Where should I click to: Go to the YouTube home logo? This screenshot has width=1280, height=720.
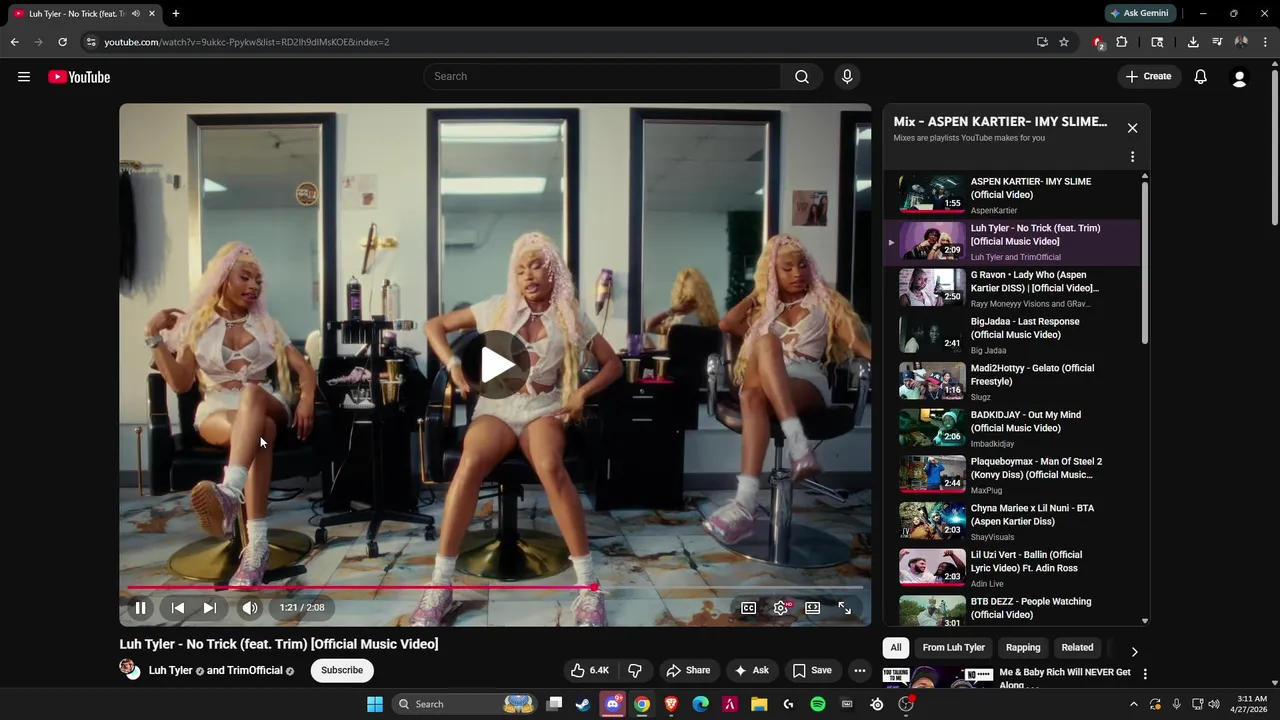[x=79, y=77]
